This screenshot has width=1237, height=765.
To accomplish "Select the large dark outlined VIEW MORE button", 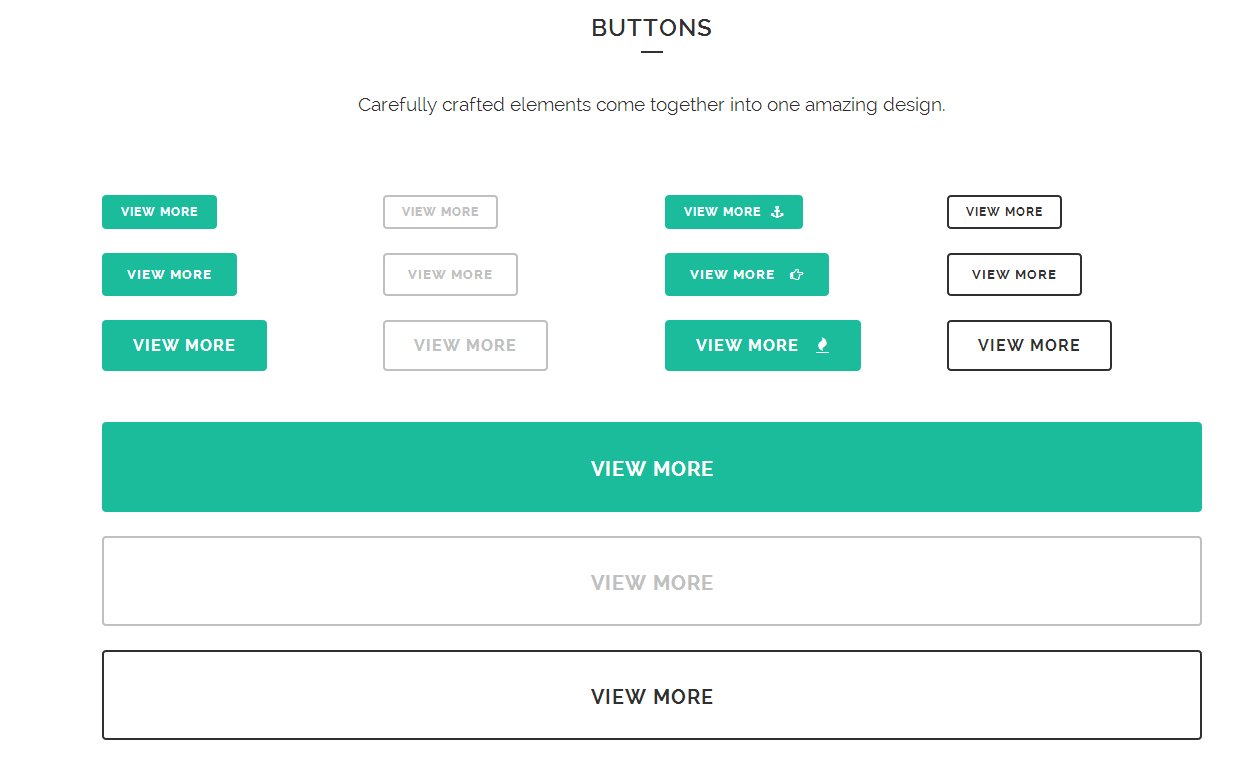I will coord(1029,346).
